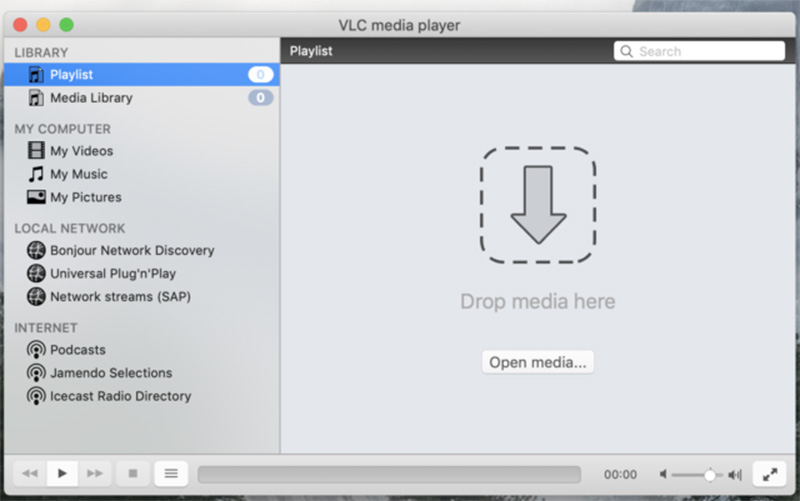This screenshot has height=501, width=800.
Task: Click the My Videos film strip icon
Action: 36,151
